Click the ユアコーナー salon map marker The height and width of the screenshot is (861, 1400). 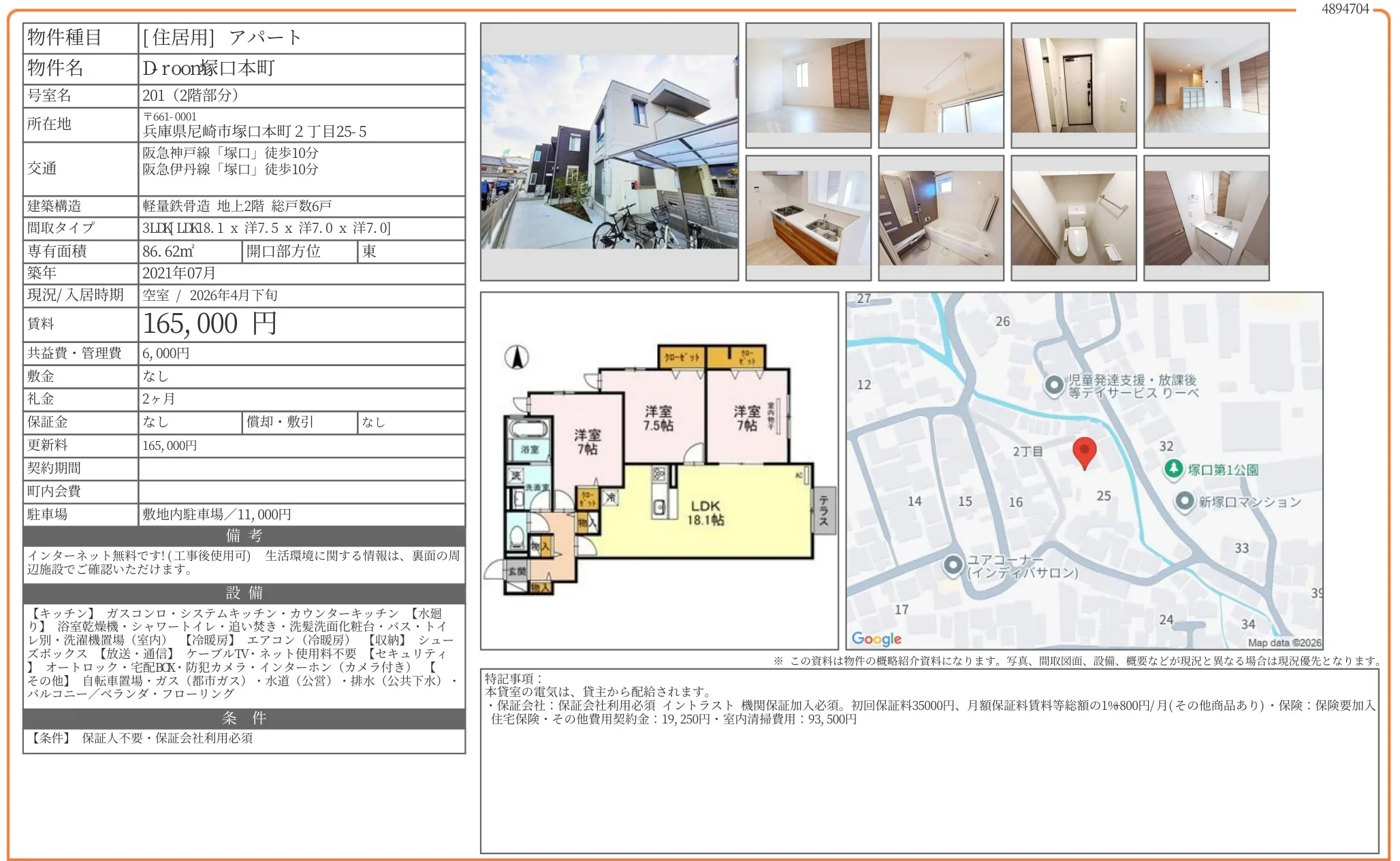(952, 565)
